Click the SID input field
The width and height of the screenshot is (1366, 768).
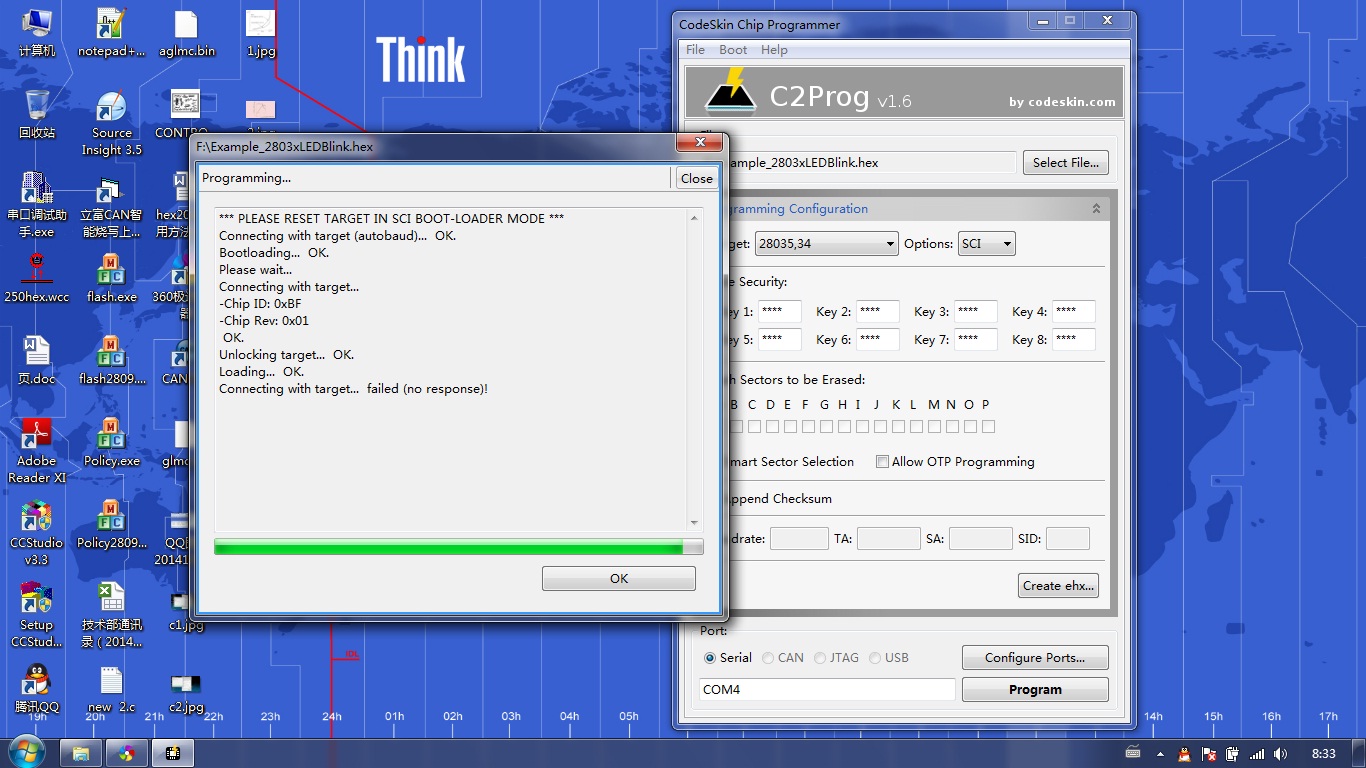(x=1067, y=539)
